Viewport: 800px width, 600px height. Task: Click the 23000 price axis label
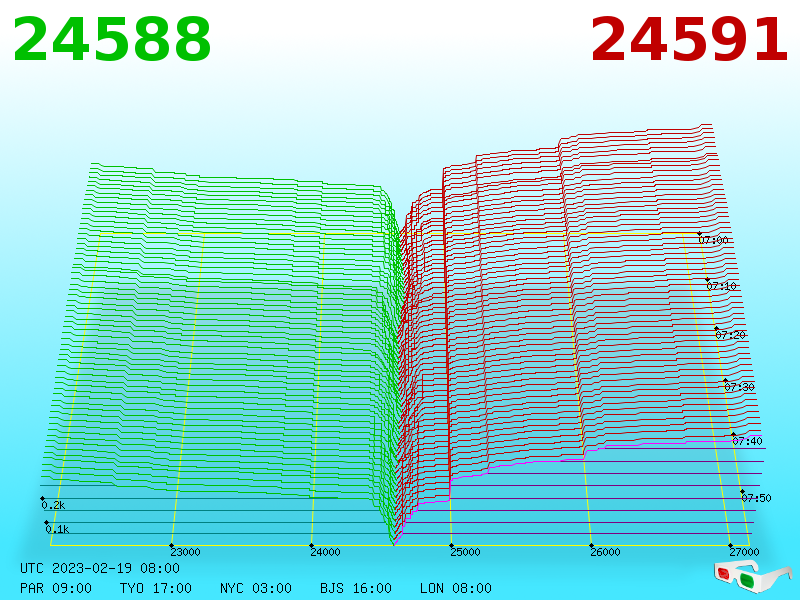click(185, 552)
